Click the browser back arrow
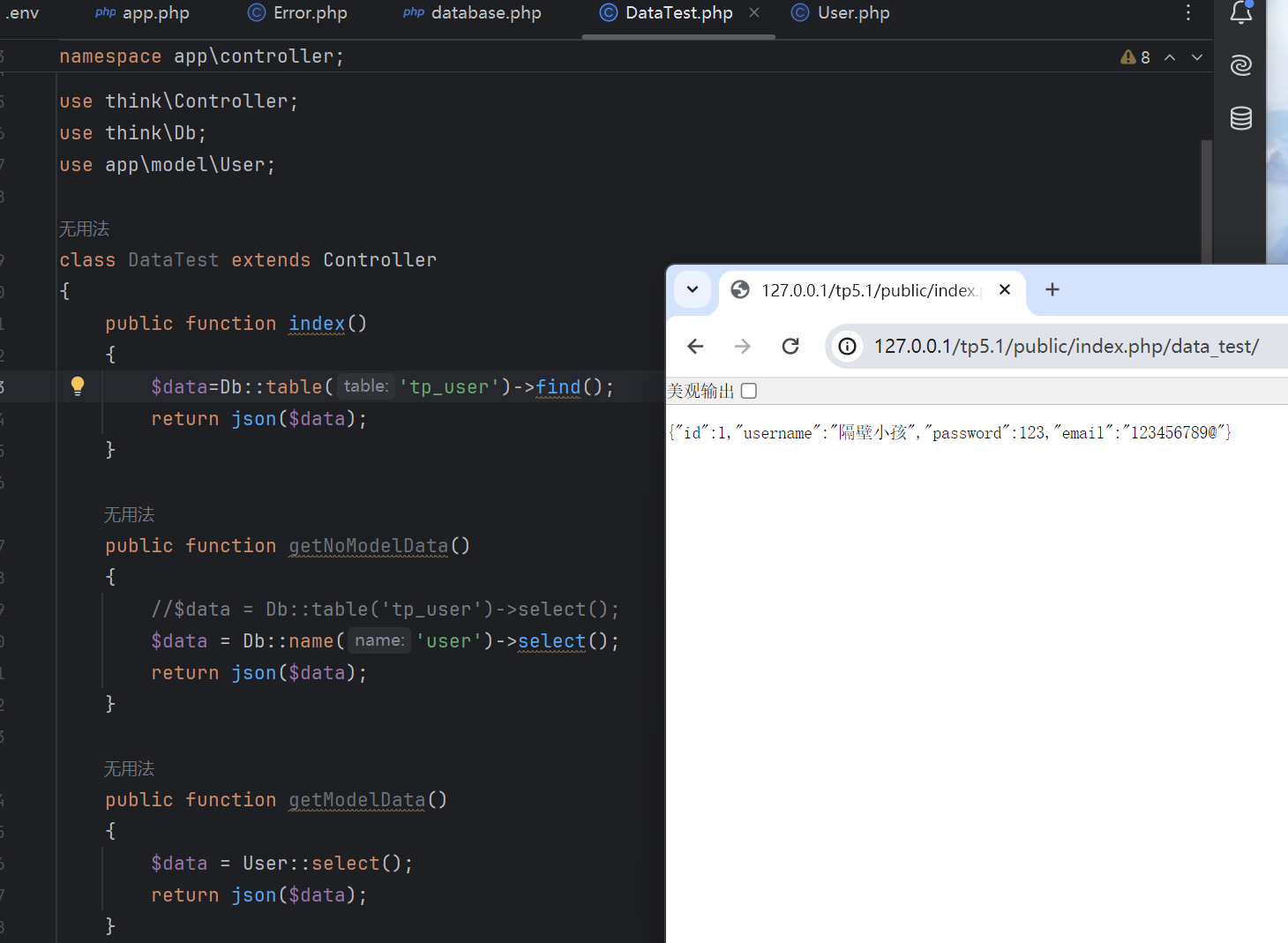The height and width of the screenshot is (943, 1288). 695,346
